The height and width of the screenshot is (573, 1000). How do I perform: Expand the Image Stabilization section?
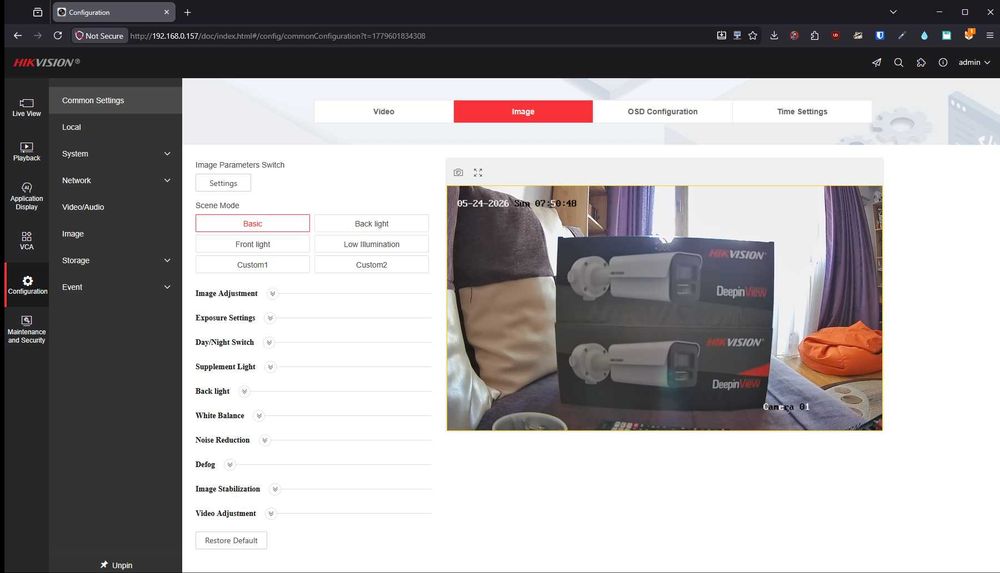tap(275, 489)
